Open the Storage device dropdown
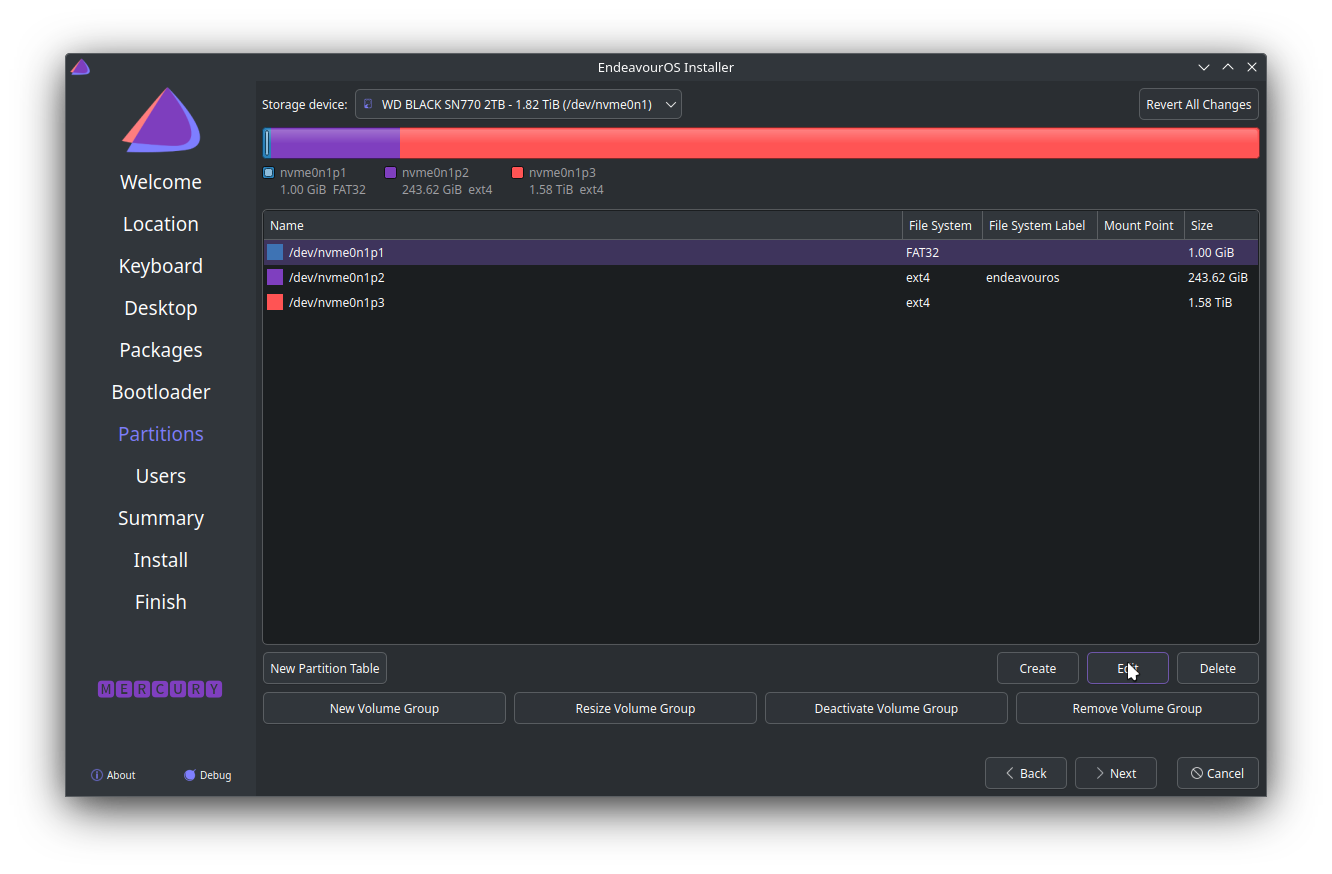 point(518,104)
